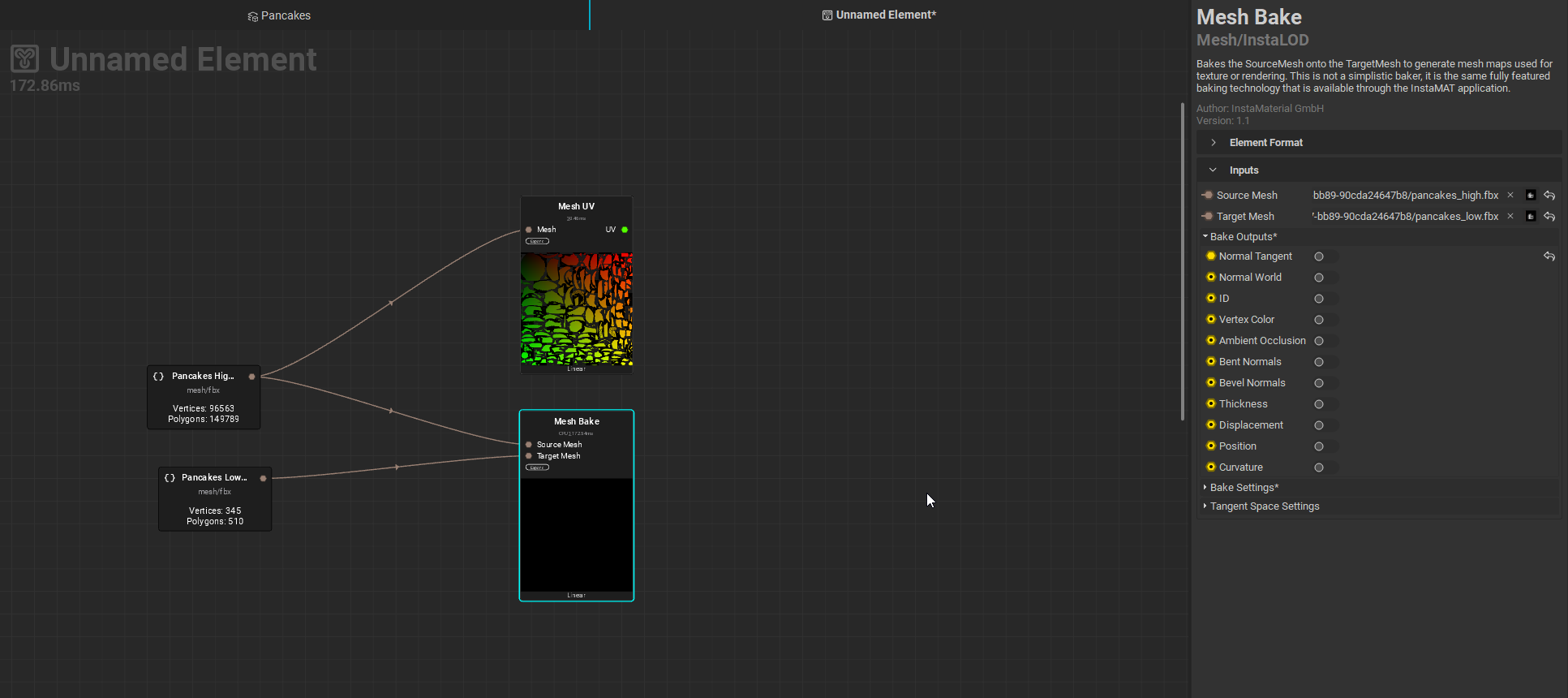Browse for a Source Mesh file
This screenshot has width=1568, height=698.
click(x=1531, y=196)
